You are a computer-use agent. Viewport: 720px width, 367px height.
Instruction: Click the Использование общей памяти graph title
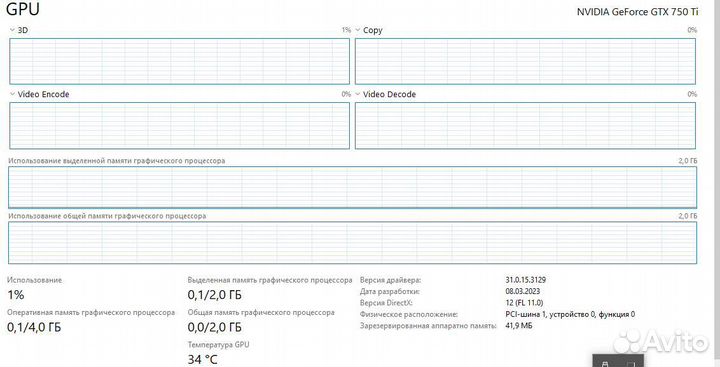[107, 216]
